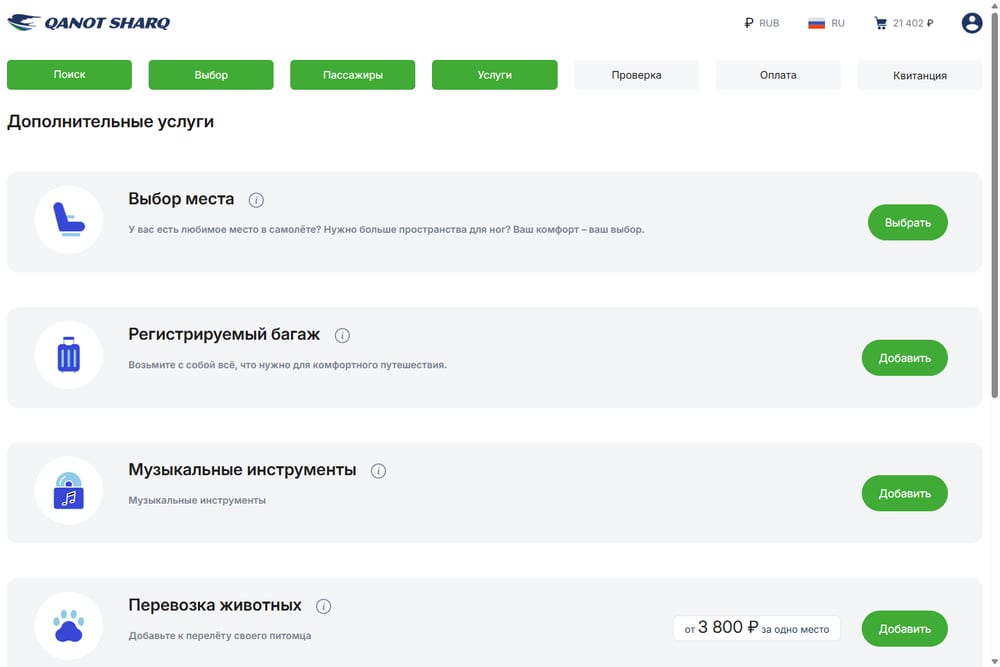Screen dimensions: 1000x667
Task: Click Выбрать button for seat selection
Action: point(908,223)
